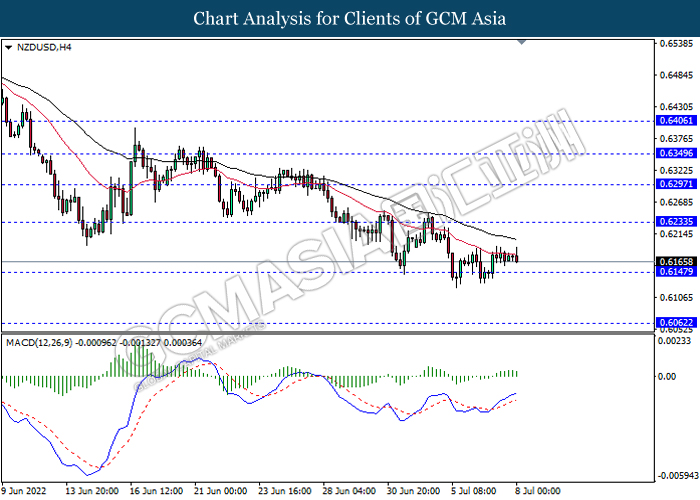The width and height of the screenshot is (700, 500).
Task: Click the 0.65385 price scale value
Action: click(x=677, y=43)
